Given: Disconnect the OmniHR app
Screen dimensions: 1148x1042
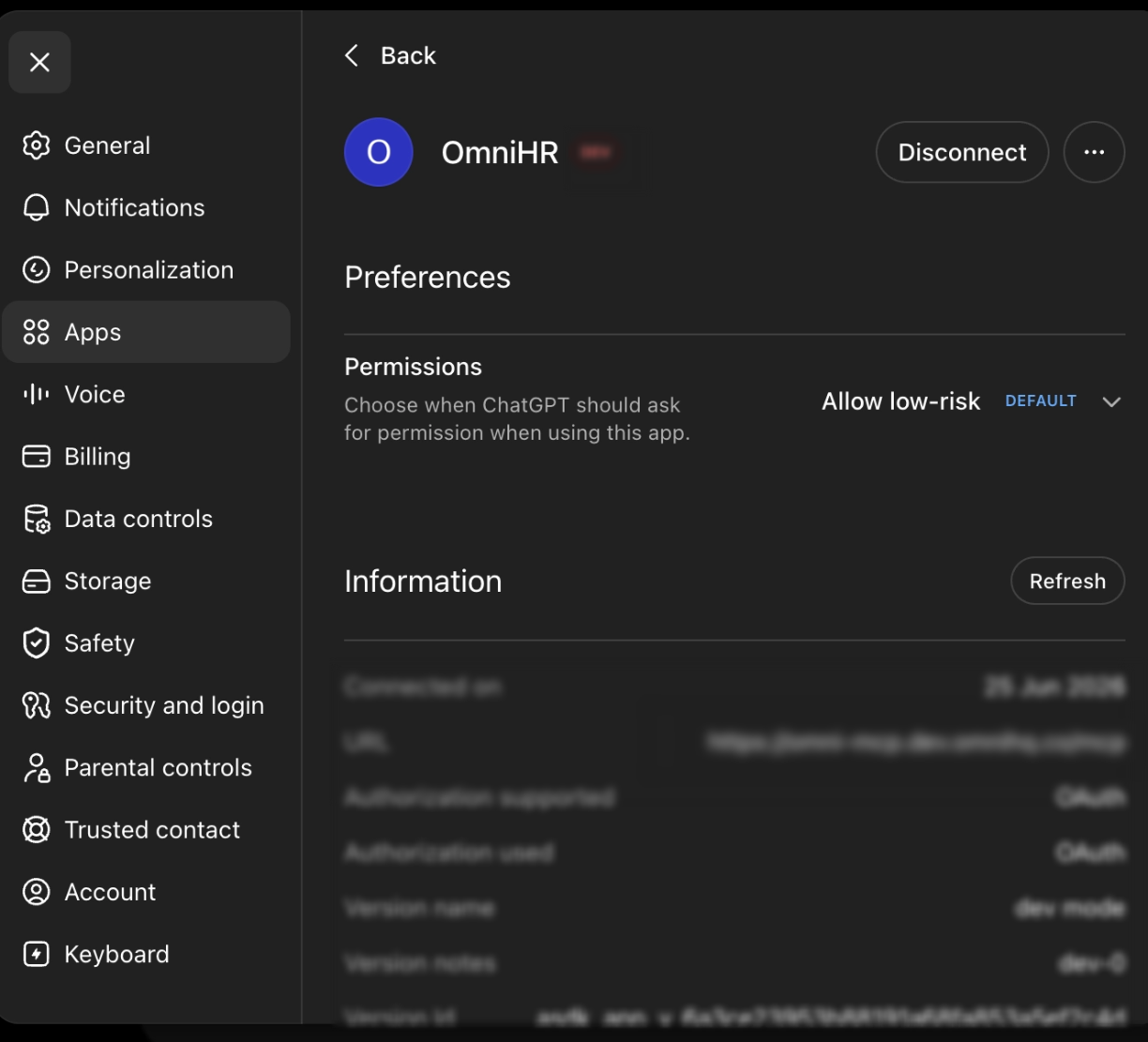Looking at the screenshot, I should click(962, 152).
